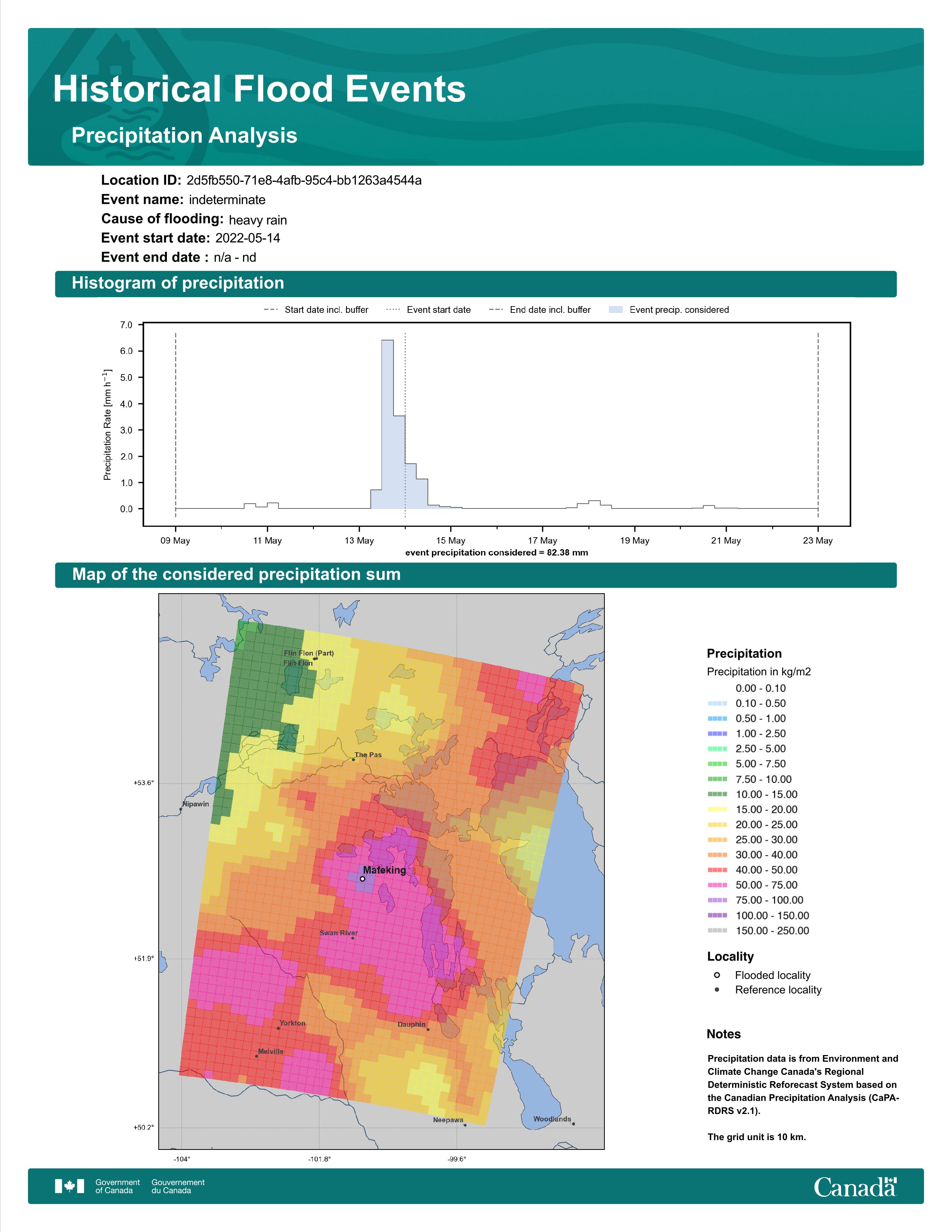Screen dimensions: 952x1232
Task: Click the Start date incl. buffer legend entry
Action: [316, 310]
